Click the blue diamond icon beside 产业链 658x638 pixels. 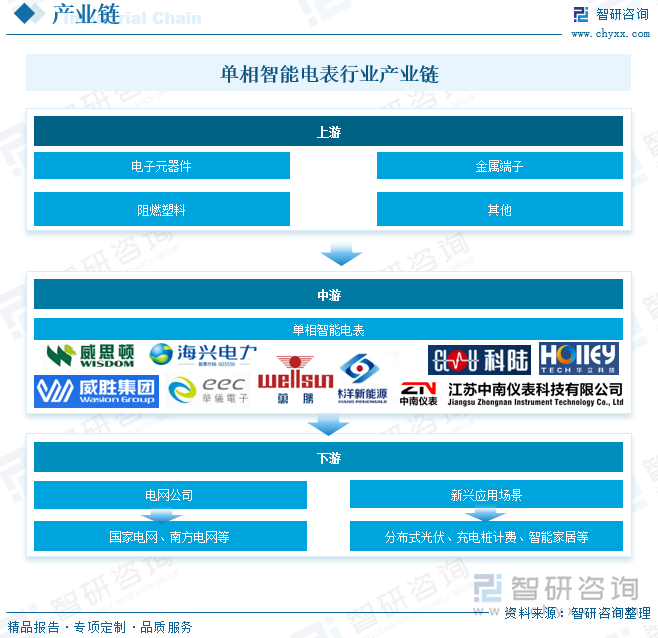[x=25, y=13]
